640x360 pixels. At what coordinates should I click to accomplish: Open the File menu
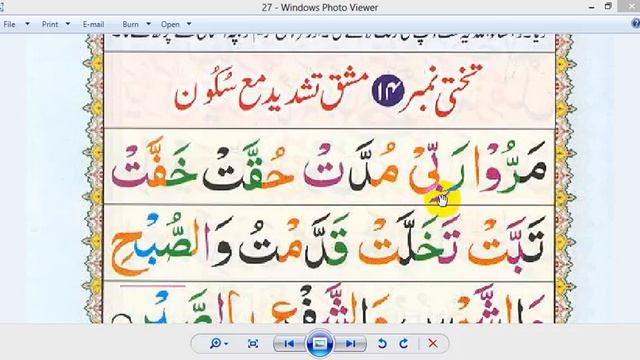pos(9,24)
